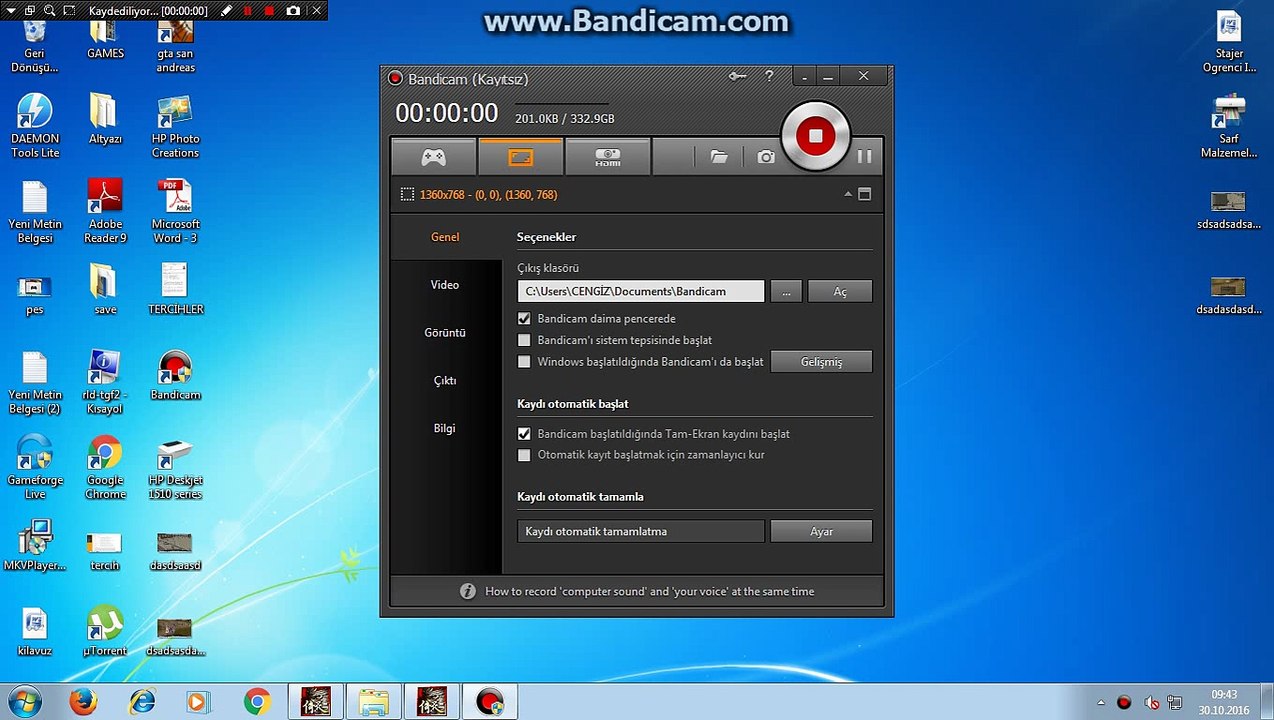Click the Kaydı otomatik tamamlatma field
Image resolution: width=1274 pixels, height=720 pixels.
[x=641, y=531]
